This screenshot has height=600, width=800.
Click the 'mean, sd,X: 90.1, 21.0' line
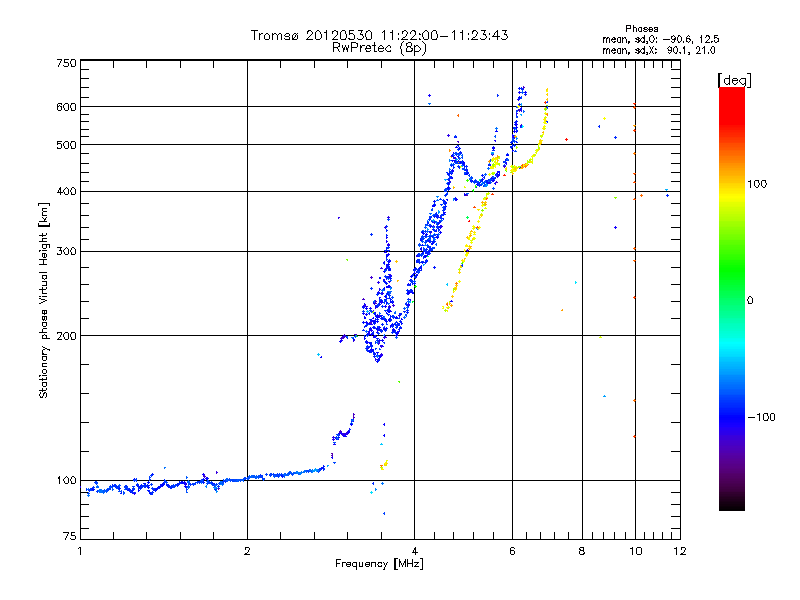pos(659,50)
